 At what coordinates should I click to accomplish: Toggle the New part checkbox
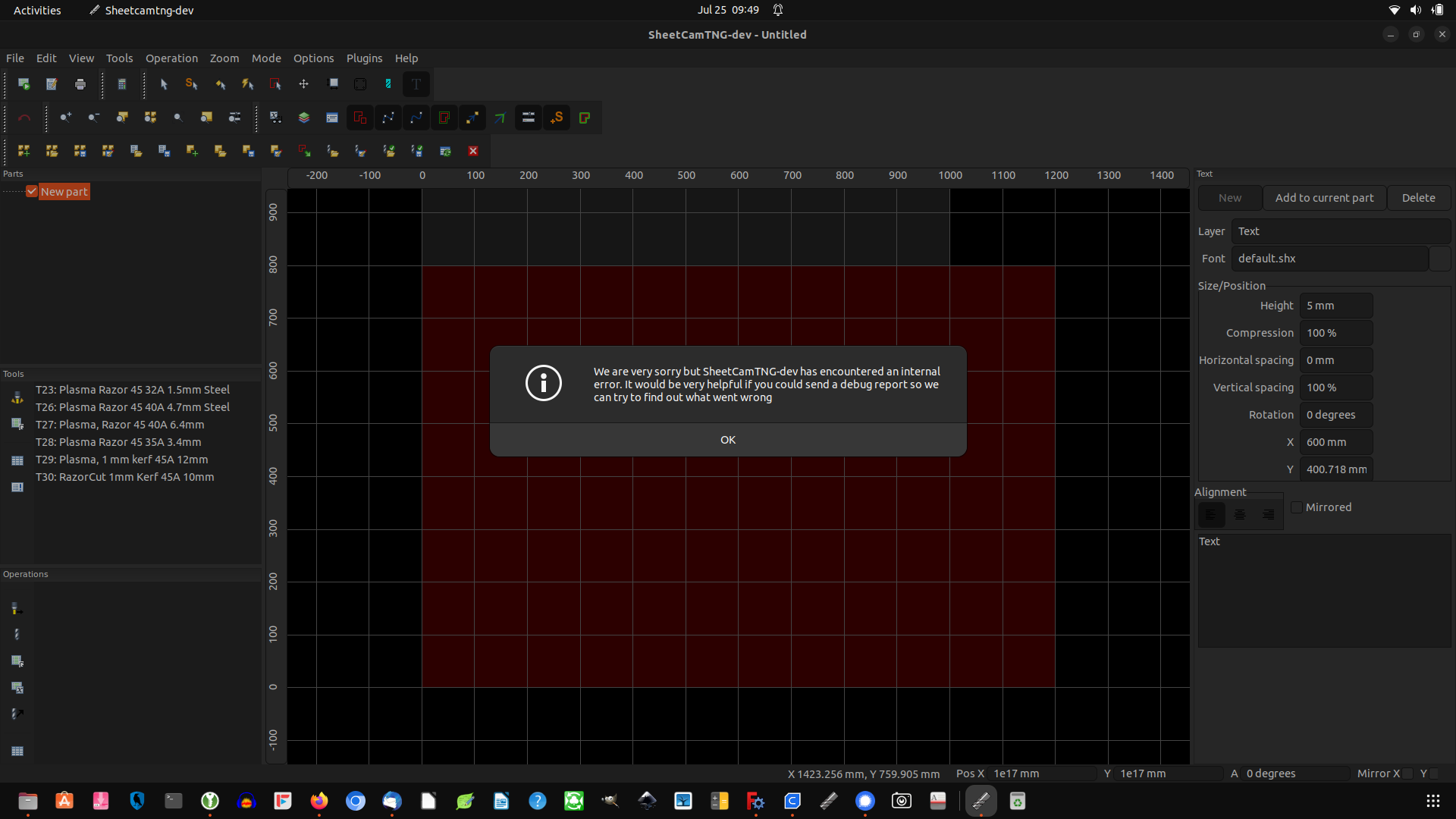[x=32, y=191]
